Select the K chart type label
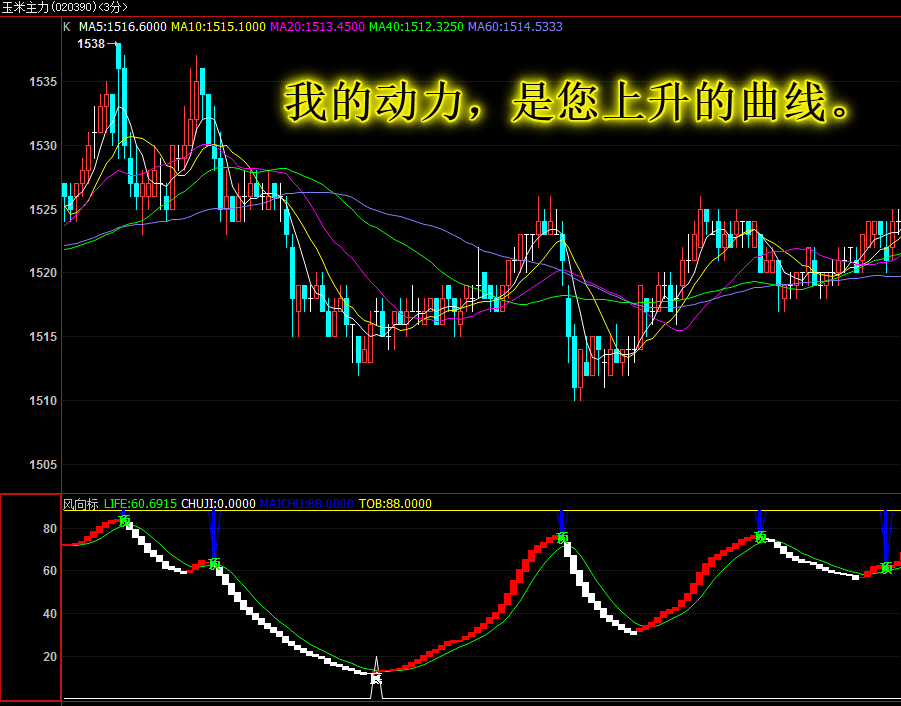 67,27
